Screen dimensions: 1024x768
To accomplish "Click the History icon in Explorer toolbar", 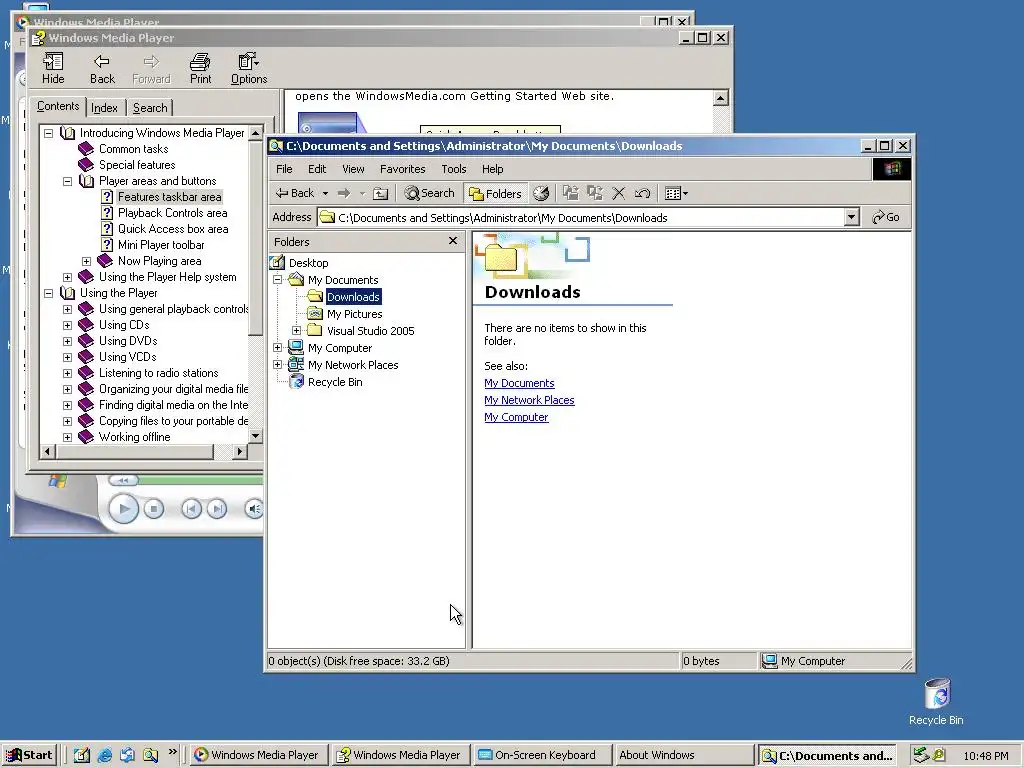I will pos(541,193).
